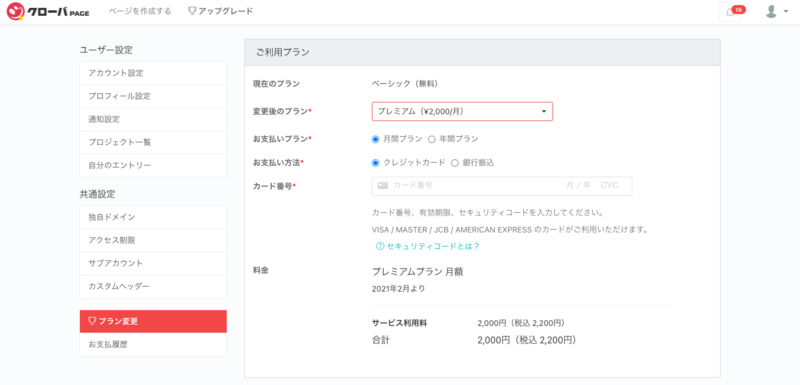Image resolution: width=800 pixels, height=385 pixels.
Task: Click the question mark icon beside セキュリティコードとは
Action: pos(380,246)
